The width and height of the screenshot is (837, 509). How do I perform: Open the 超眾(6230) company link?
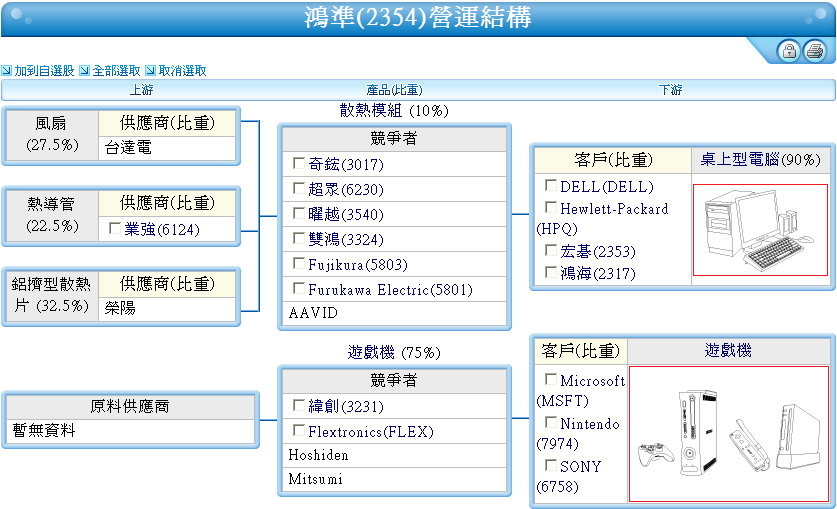pyautogui.click(x=346, y=189)
